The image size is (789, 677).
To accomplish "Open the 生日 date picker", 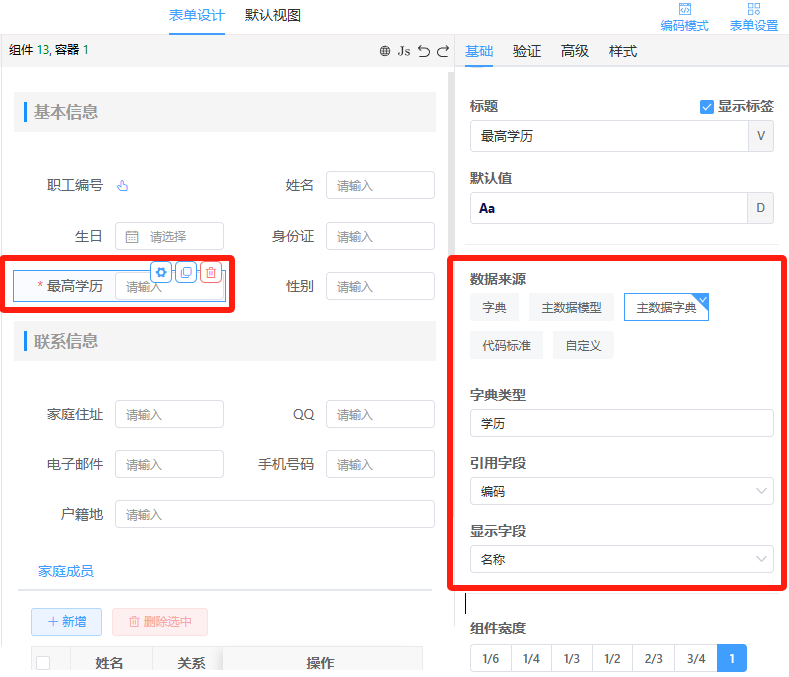I will [169, 237].
